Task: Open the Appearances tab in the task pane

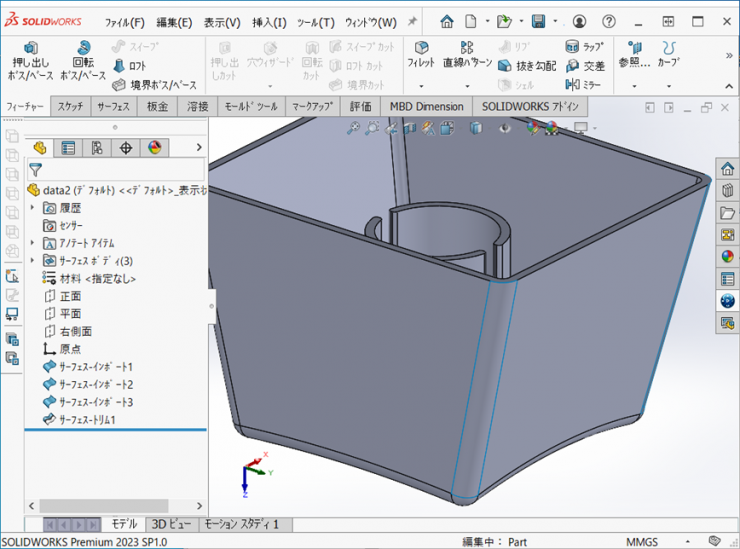Action: [x=727, y=256]
